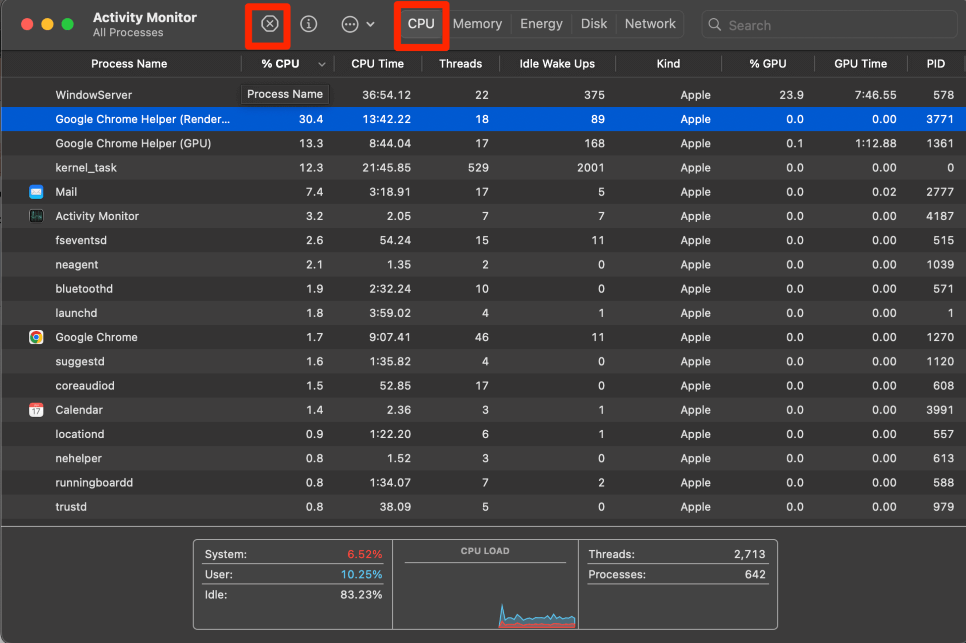Select the Network tab
The image size is (966, 643).
click(x=650, y=24)
